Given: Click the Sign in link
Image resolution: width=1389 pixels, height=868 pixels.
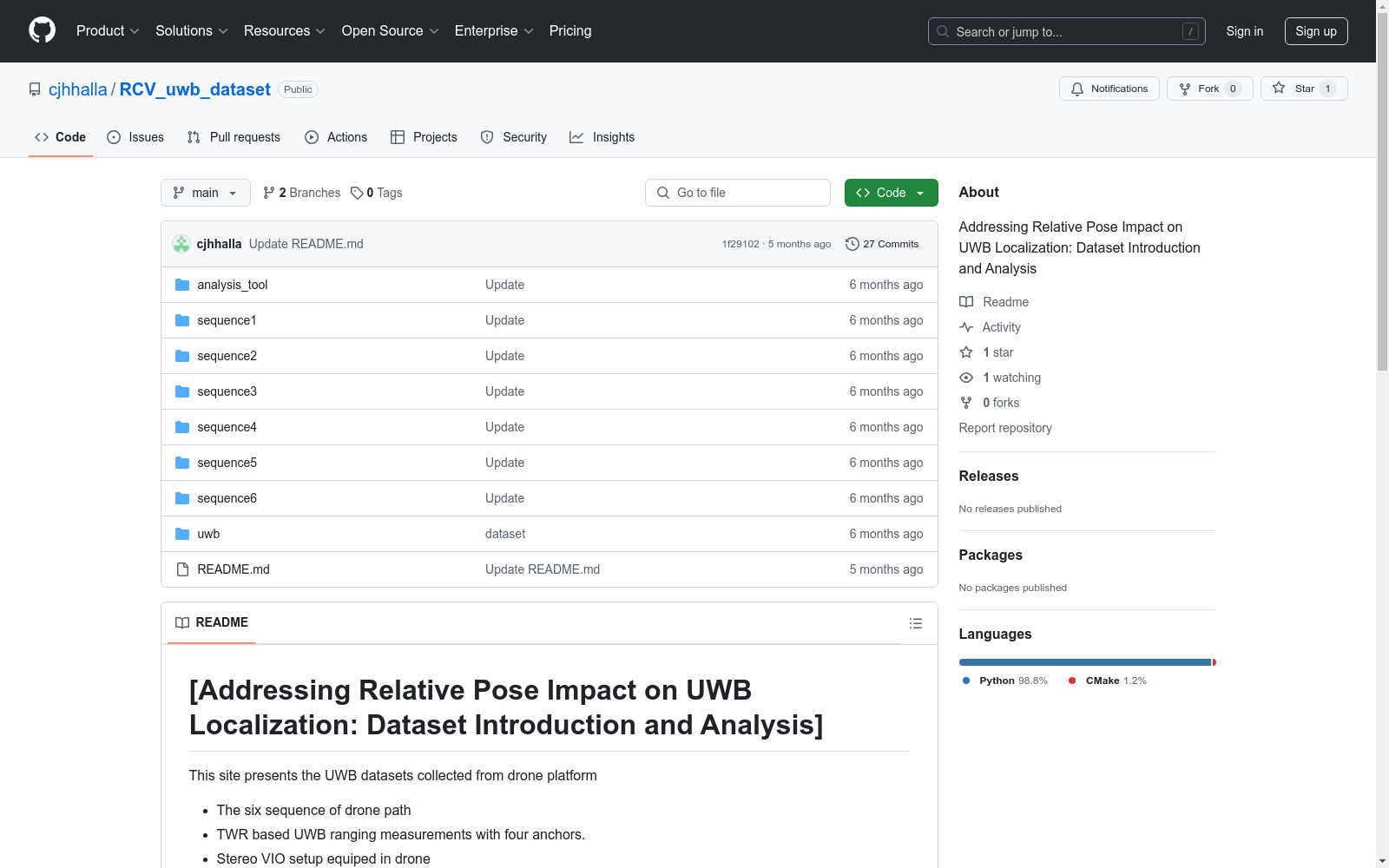Looking at the screenshot, I should pos(1245,31).
